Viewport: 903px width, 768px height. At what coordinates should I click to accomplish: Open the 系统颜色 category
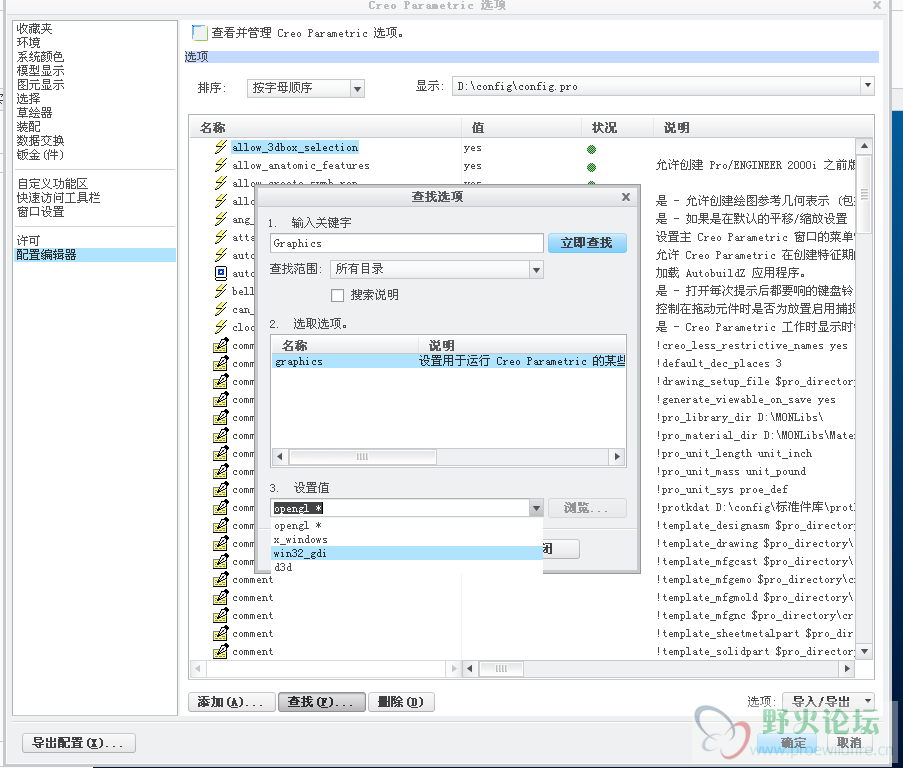40,56
